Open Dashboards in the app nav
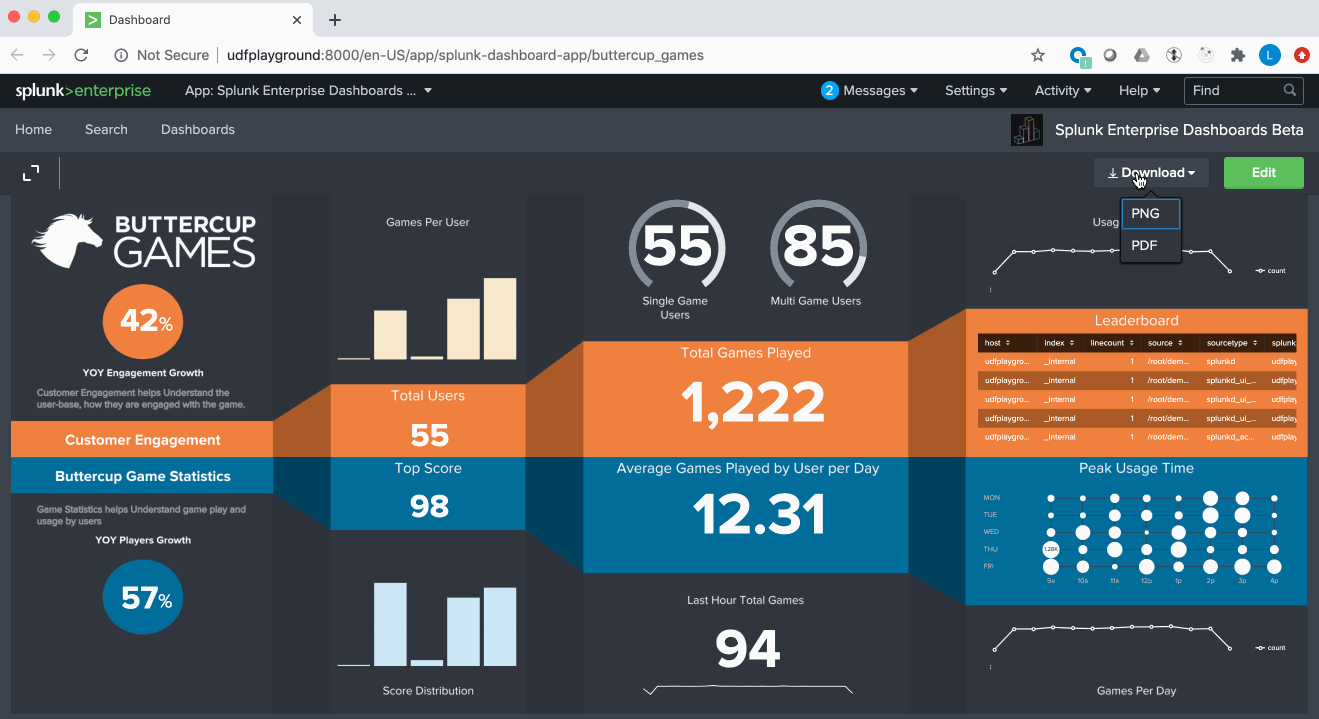The width and height of the screenshot is (1319, 719). (198, 130)
